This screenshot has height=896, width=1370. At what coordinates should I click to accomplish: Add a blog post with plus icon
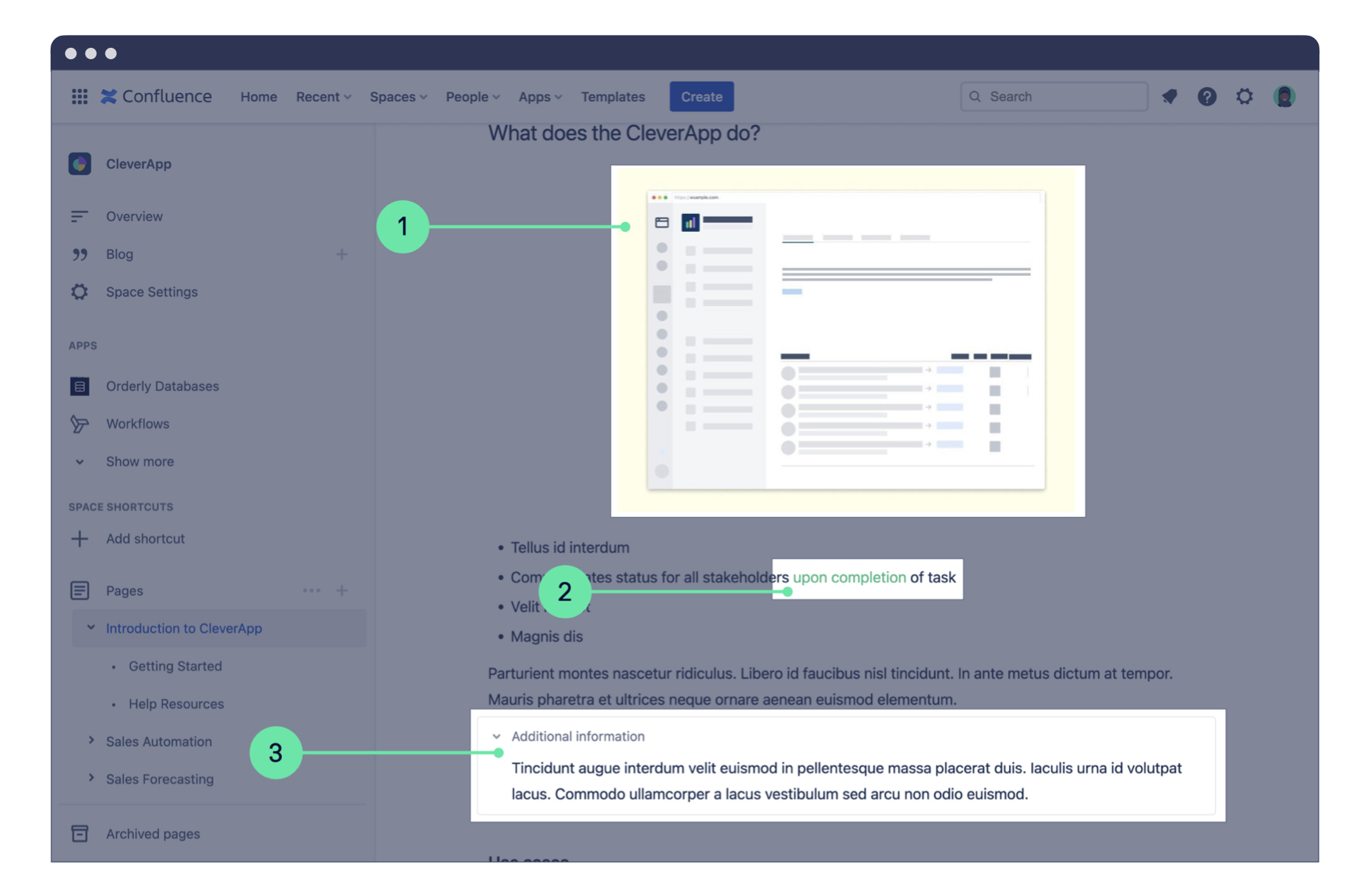point(342,254)
